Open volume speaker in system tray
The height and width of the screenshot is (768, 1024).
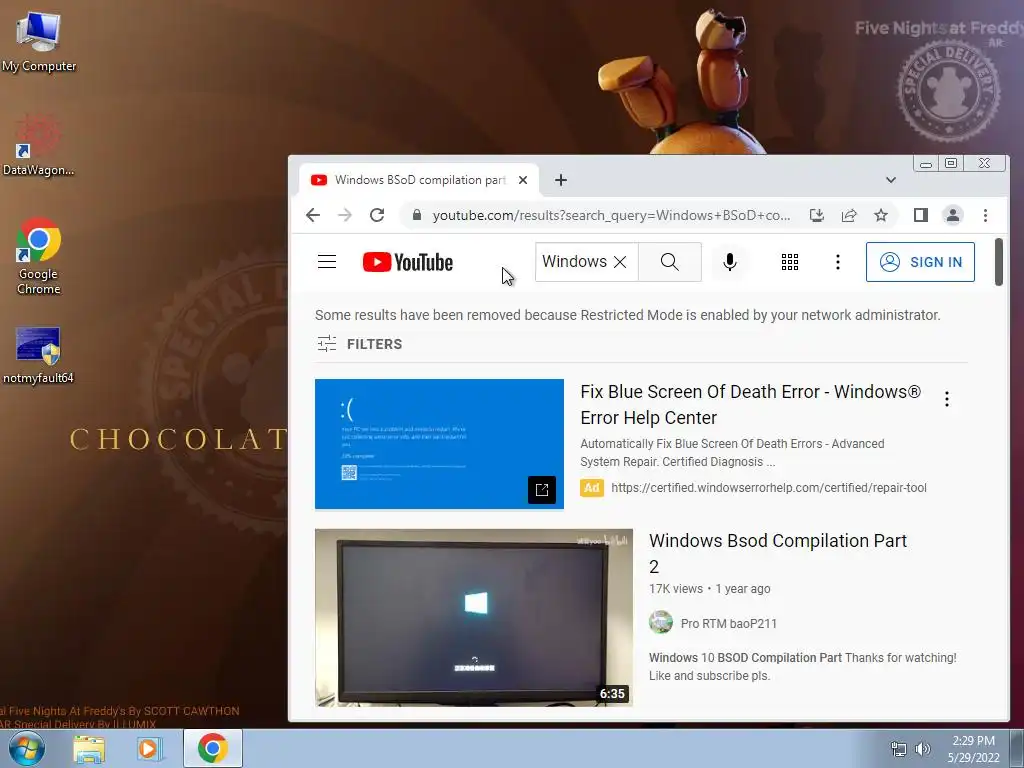tap(923, 749)
